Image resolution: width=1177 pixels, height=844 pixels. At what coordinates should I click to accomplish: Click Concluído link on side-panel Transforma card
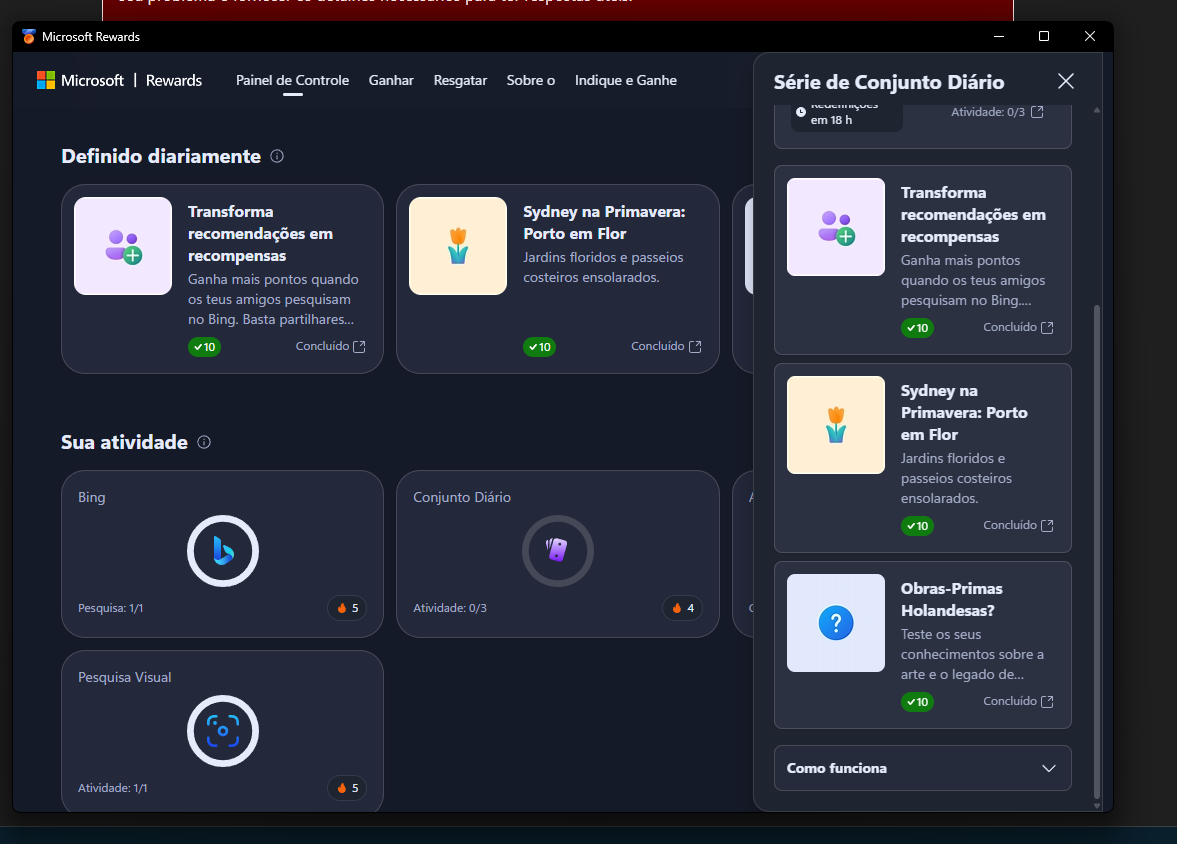(1019, 327)
